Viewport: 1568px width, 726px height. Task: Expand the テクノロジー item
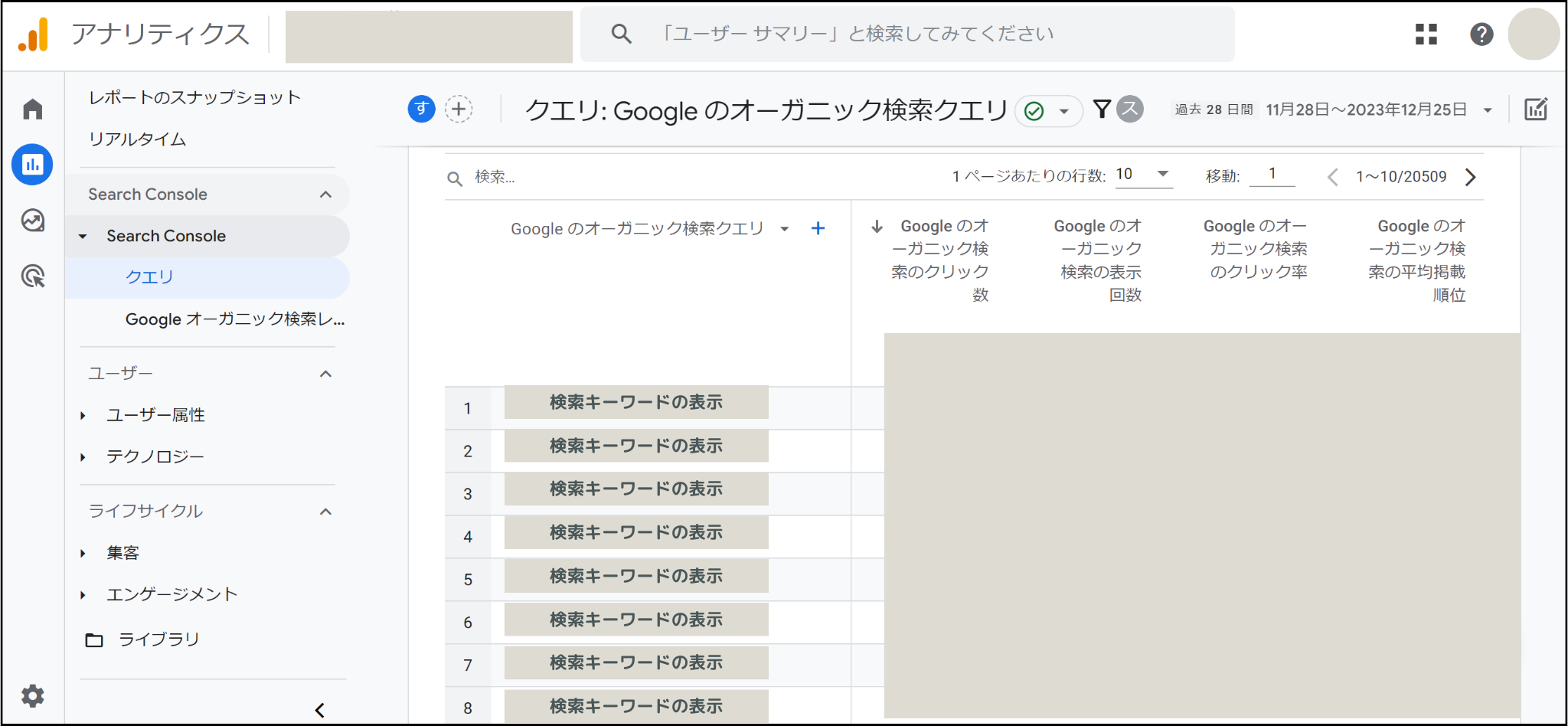point(83,457)
